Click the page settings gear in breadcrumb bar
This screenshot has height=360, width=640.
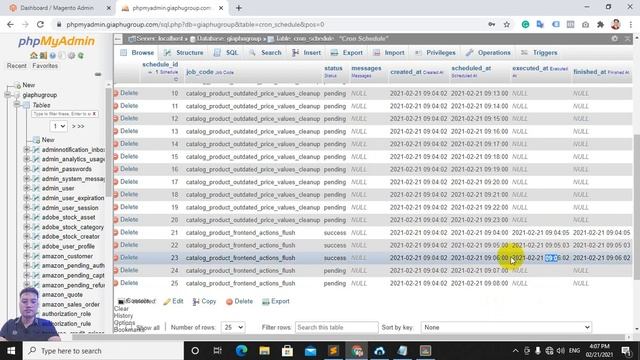(x=615, y=38)
